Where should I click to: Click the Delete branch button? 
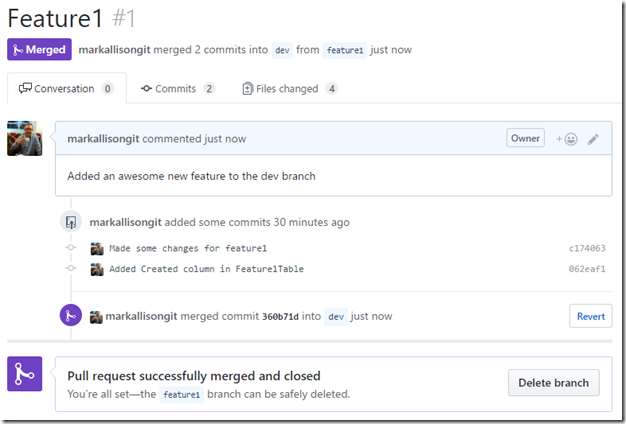coord(553,382)
